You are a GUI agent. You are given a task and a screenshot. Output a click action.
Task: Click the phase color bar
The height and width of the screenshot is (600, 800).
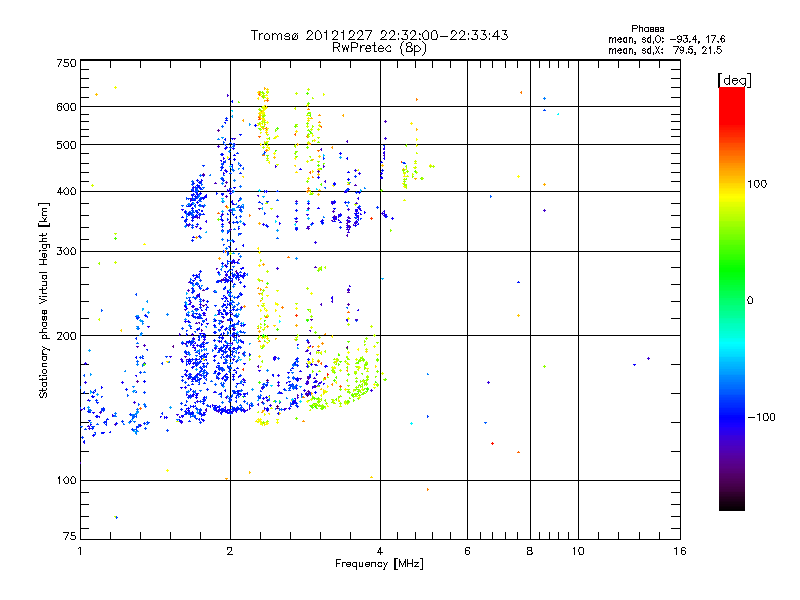(x=732, y=298)
